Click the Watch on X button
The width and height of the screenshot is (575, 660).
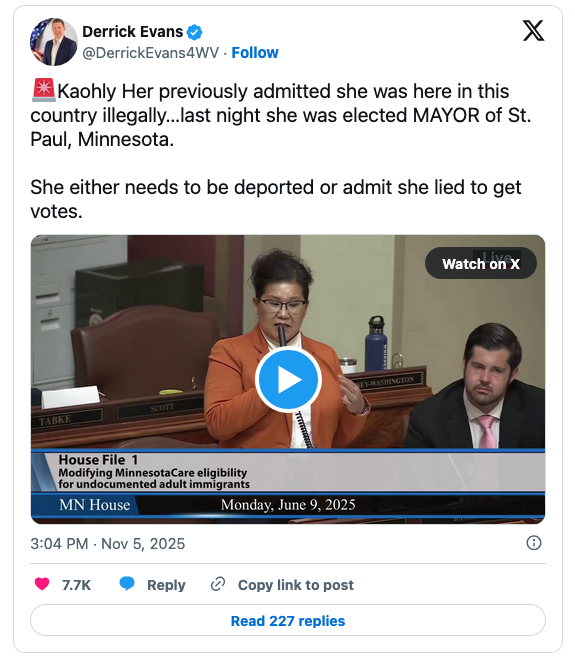tap(481, 263)
